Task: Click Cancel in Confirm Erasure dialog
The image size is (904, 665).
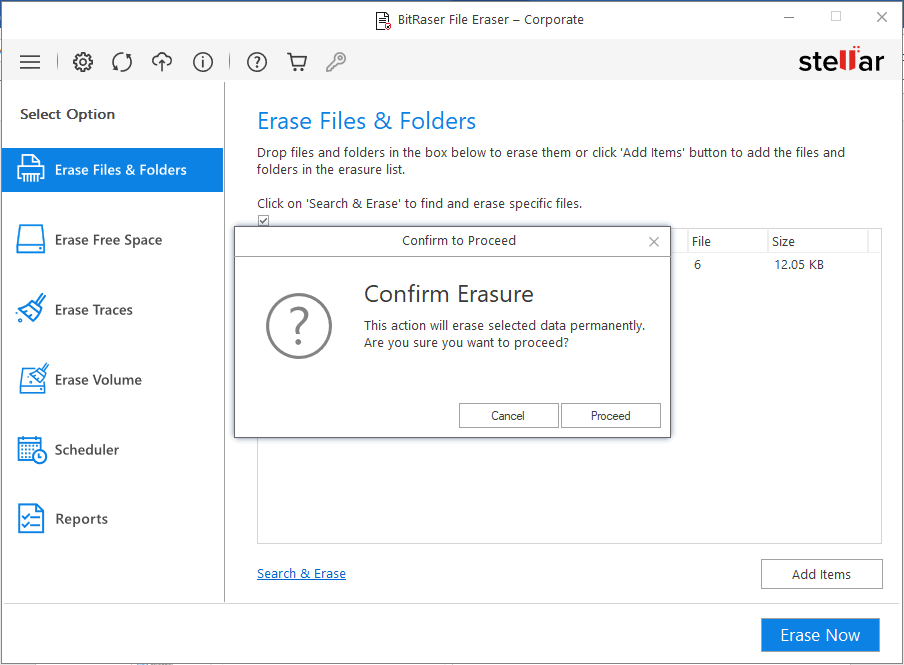Action: click(508, 416)
